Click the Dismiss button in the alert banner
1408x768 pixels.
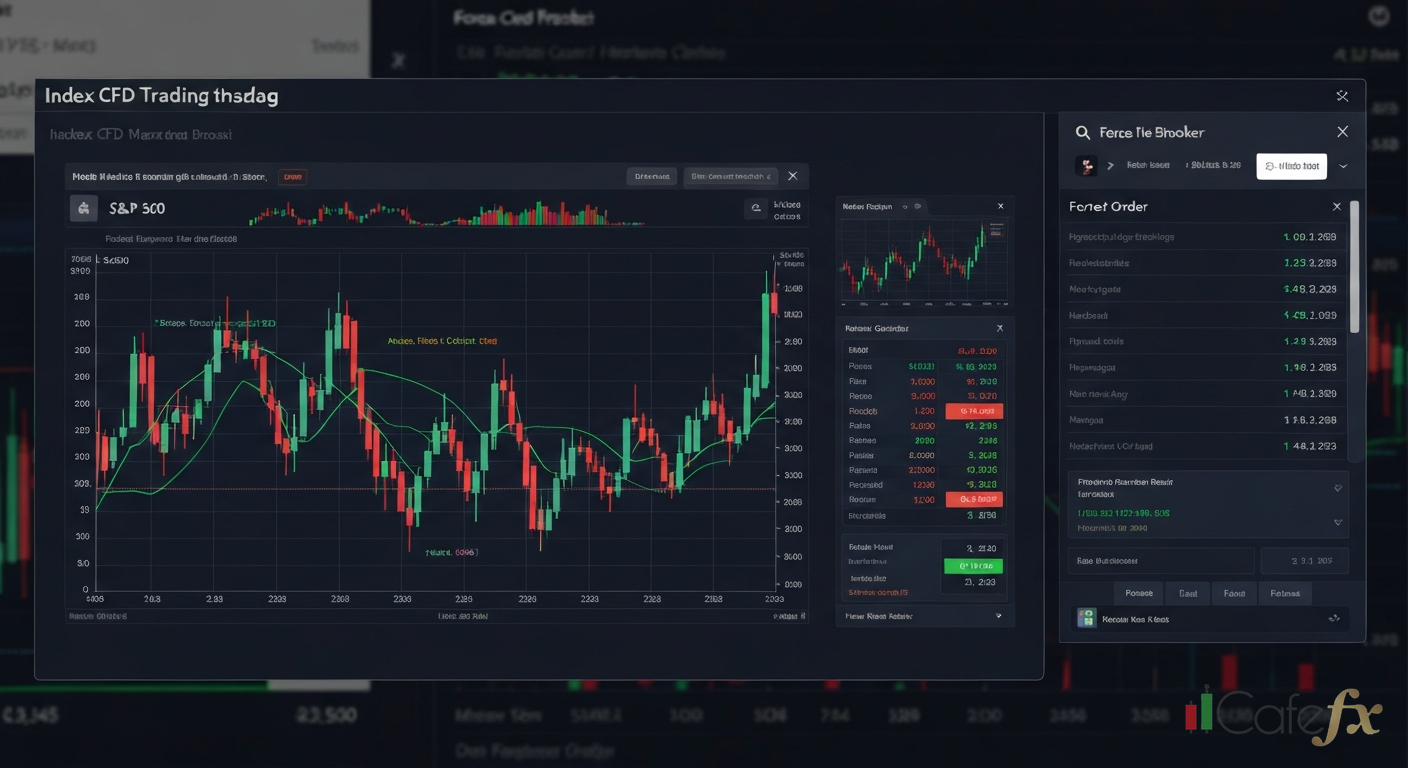point(652,176)
